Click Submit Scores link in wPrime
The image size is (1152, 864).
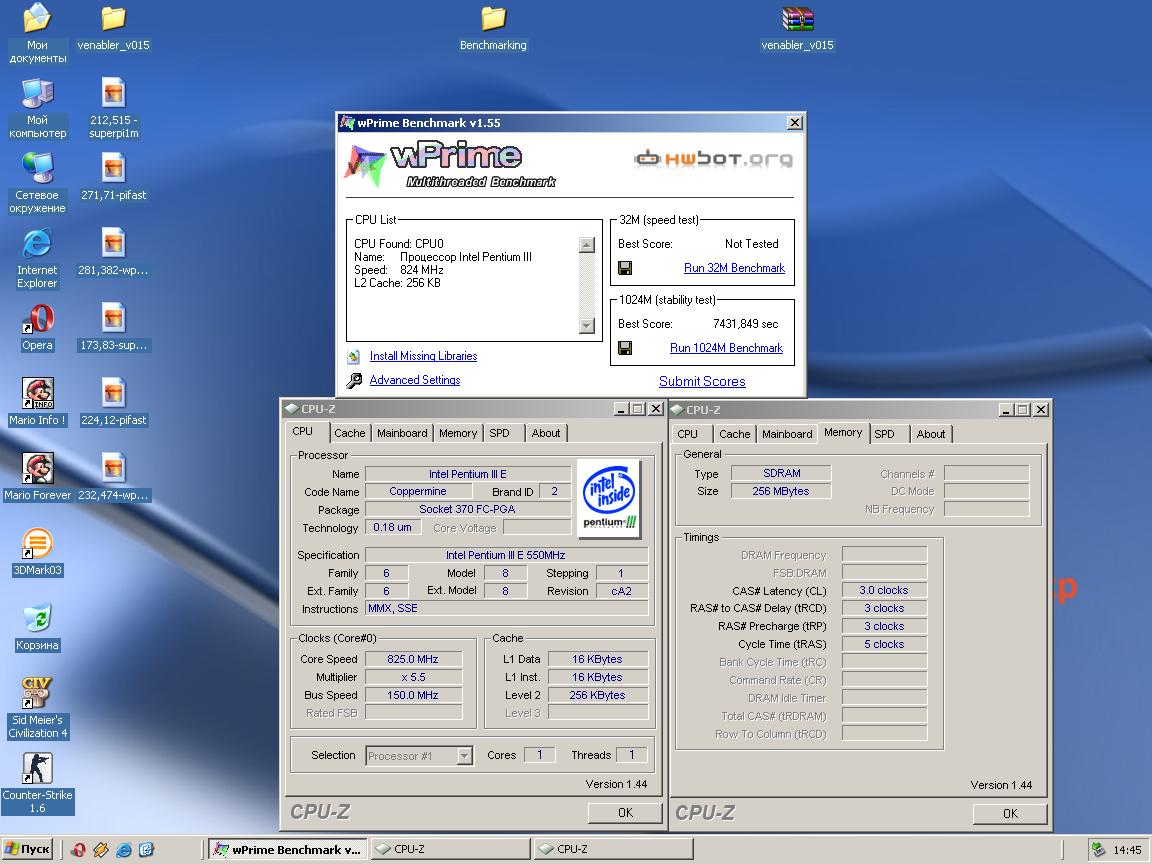point(702,381)
